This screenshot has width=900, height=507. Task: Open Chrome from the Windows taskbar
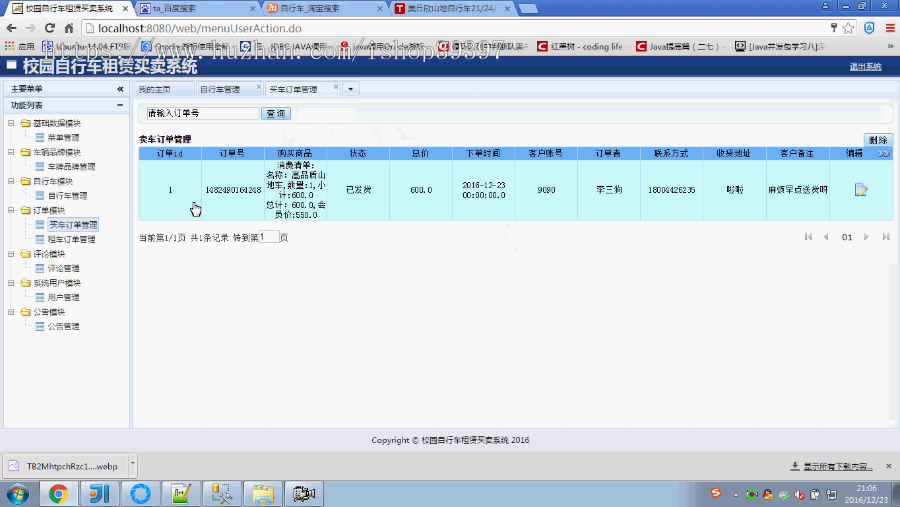coord(58,493)
